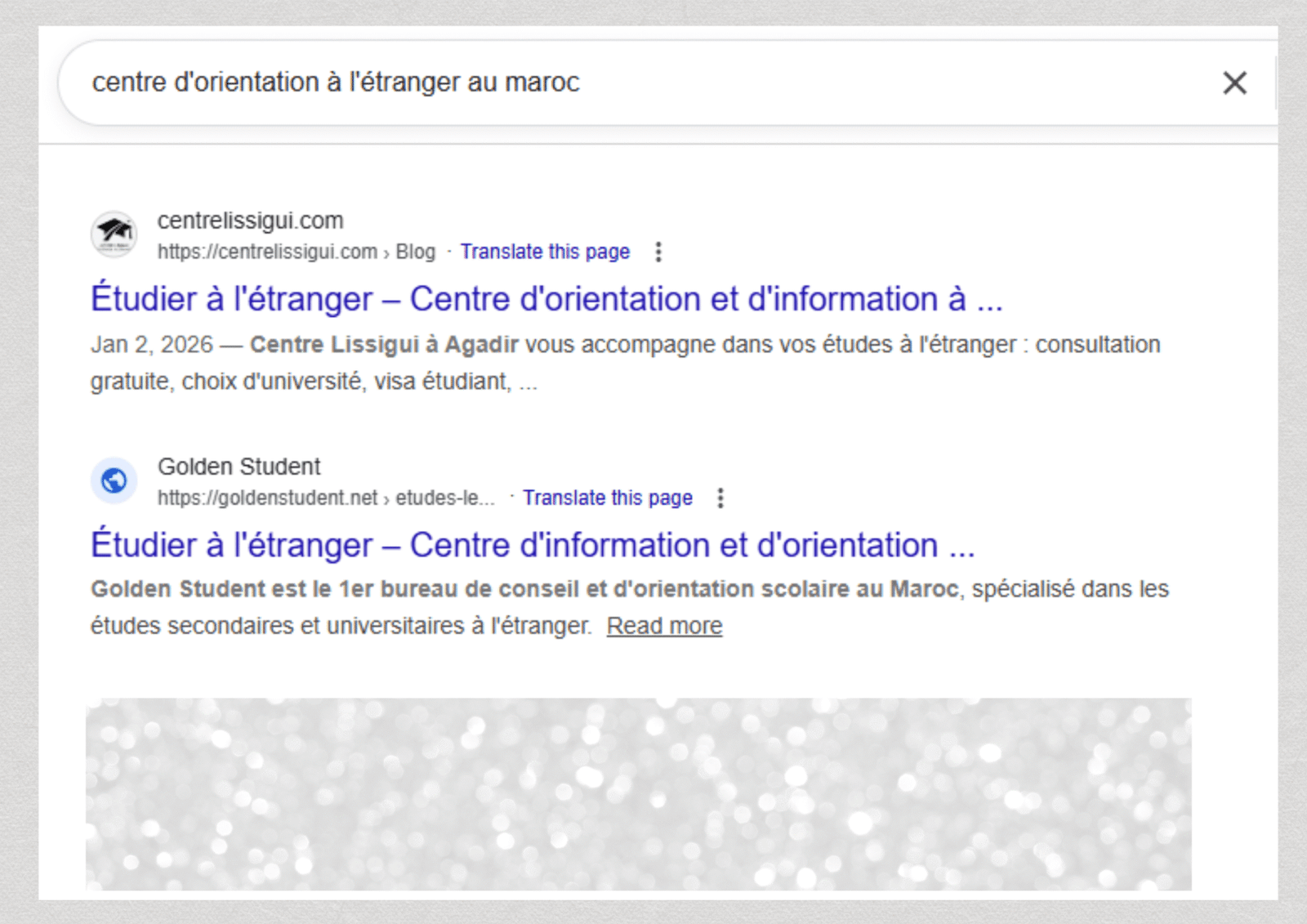Click inside the search input field

pyautogui.click(x=572, y=82)
